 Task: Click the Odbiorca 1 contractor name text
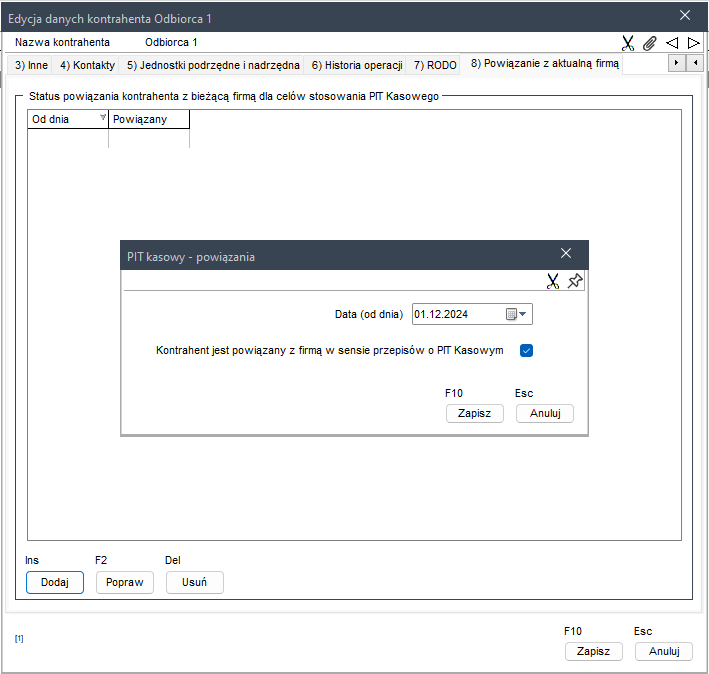(x=171, y=42)
